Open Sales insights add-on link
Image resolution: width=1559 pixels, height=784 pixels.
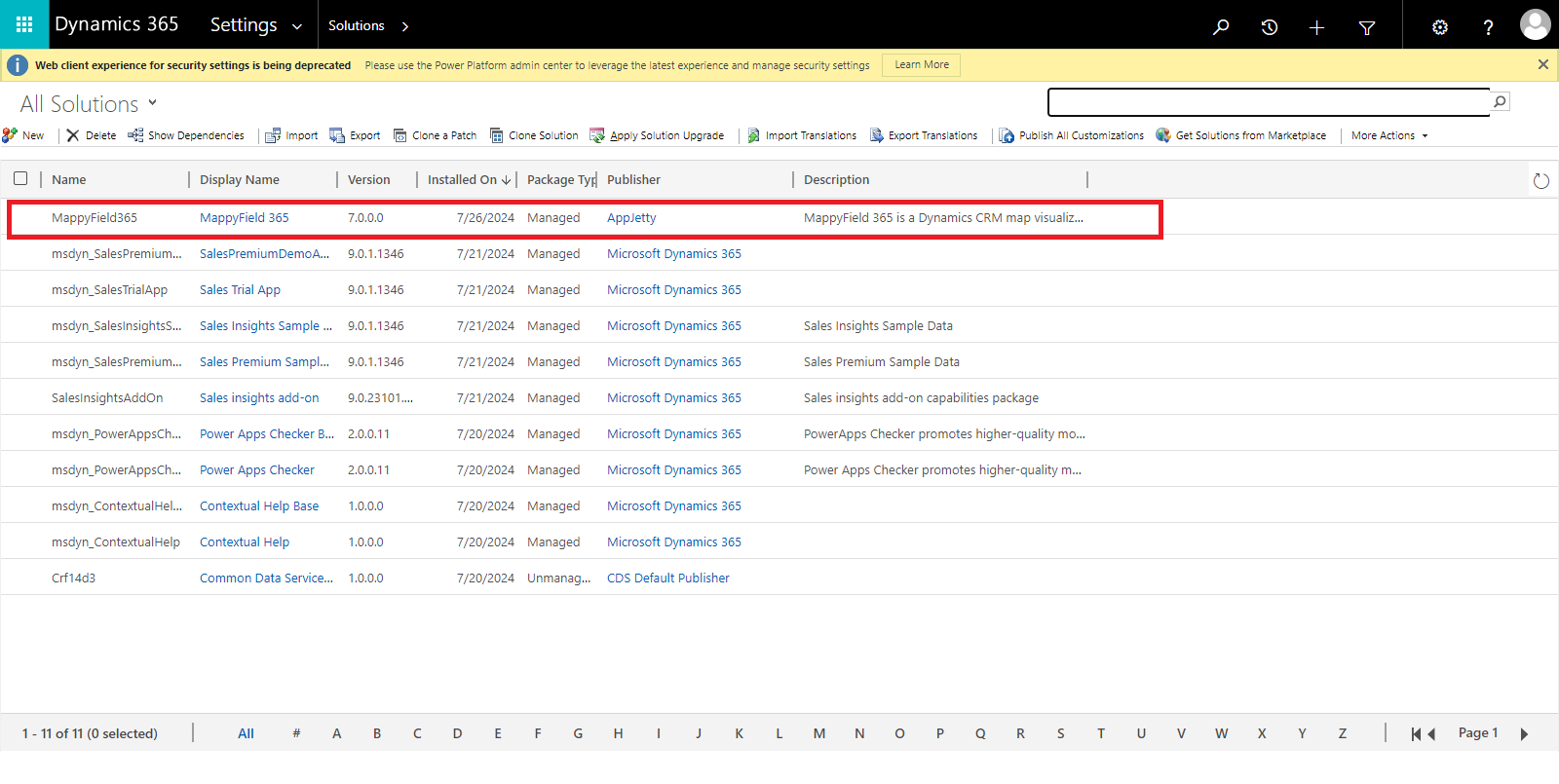pyautogui.click(x=259, y=397)
